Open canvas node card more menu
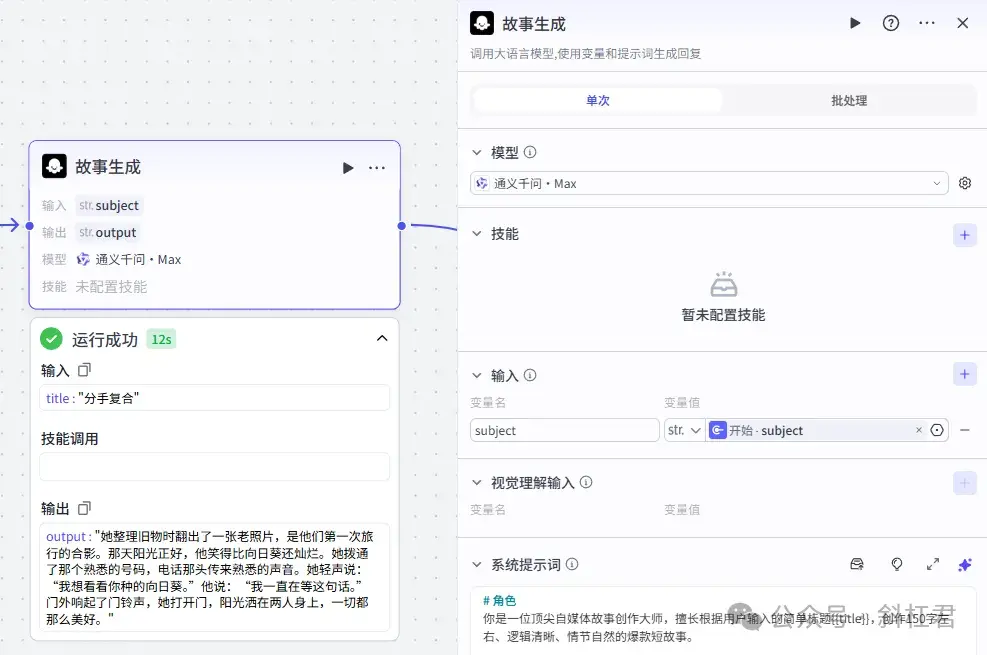The width and height of the screenshot is (987, 655). point(376,168)
